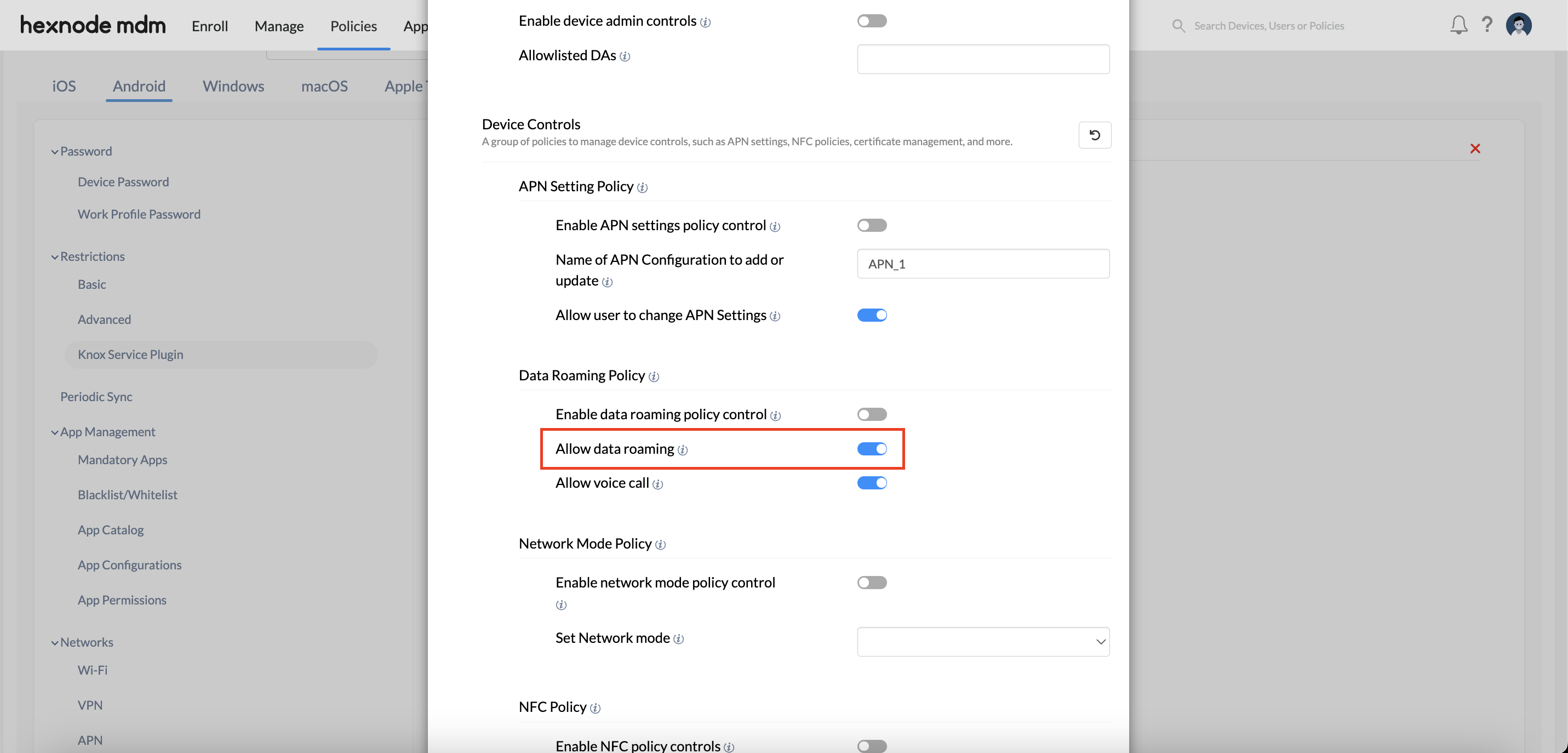Click info icon next to Allow data roaming
The image size is (1568, 753).
click(x=682, y=450)
